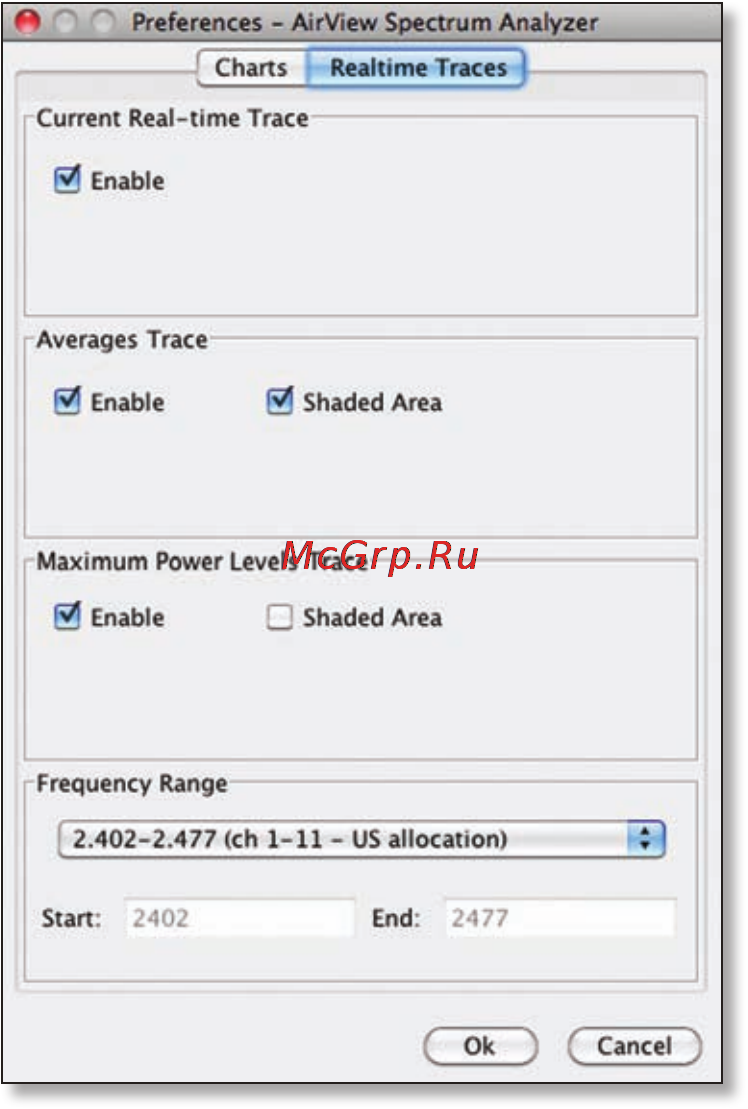
Task: Click the zoom window button
Action: tap(103, 22)
